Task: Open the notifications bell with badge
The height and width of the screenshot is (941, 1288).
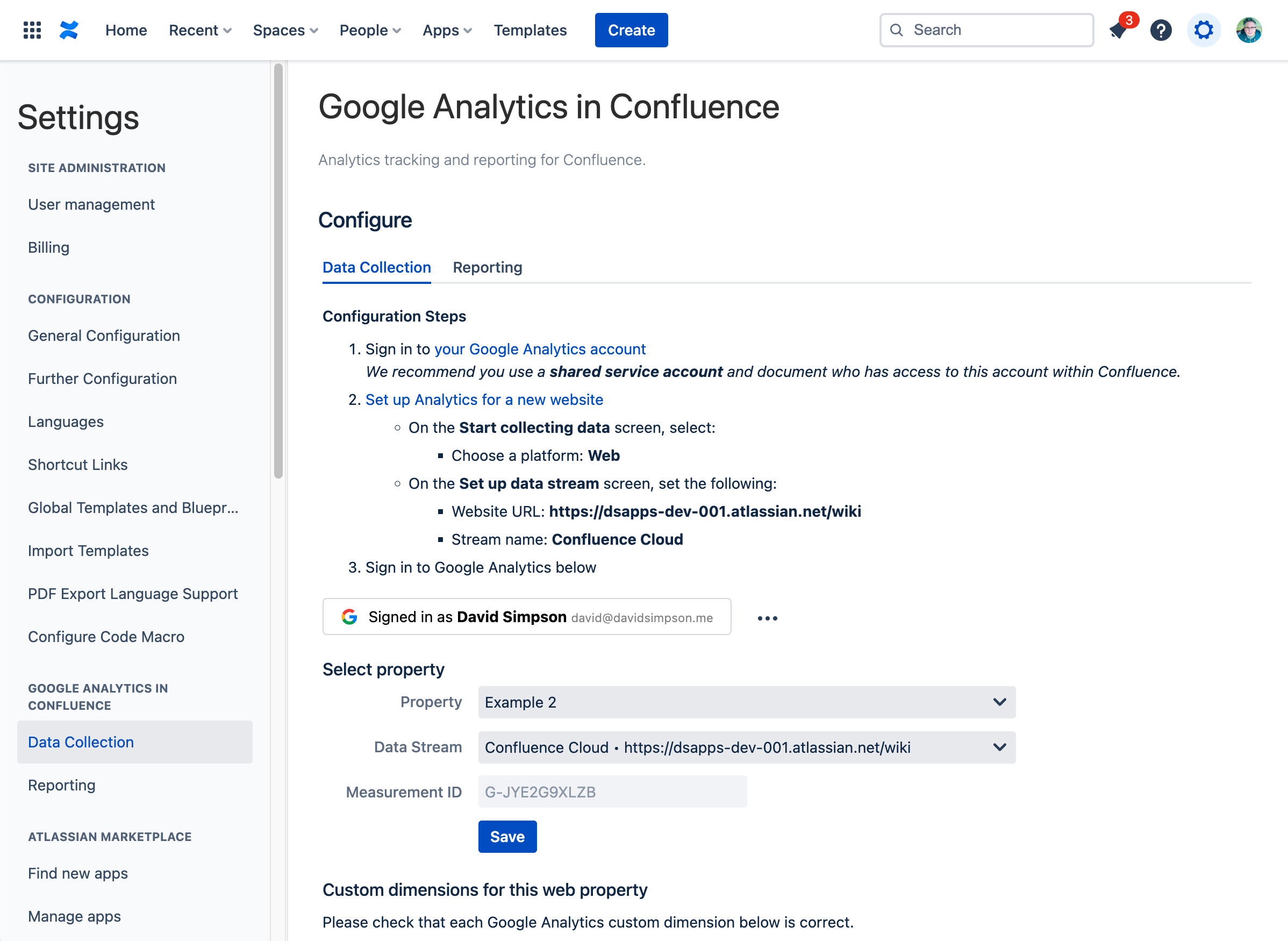Action: 1119,30
